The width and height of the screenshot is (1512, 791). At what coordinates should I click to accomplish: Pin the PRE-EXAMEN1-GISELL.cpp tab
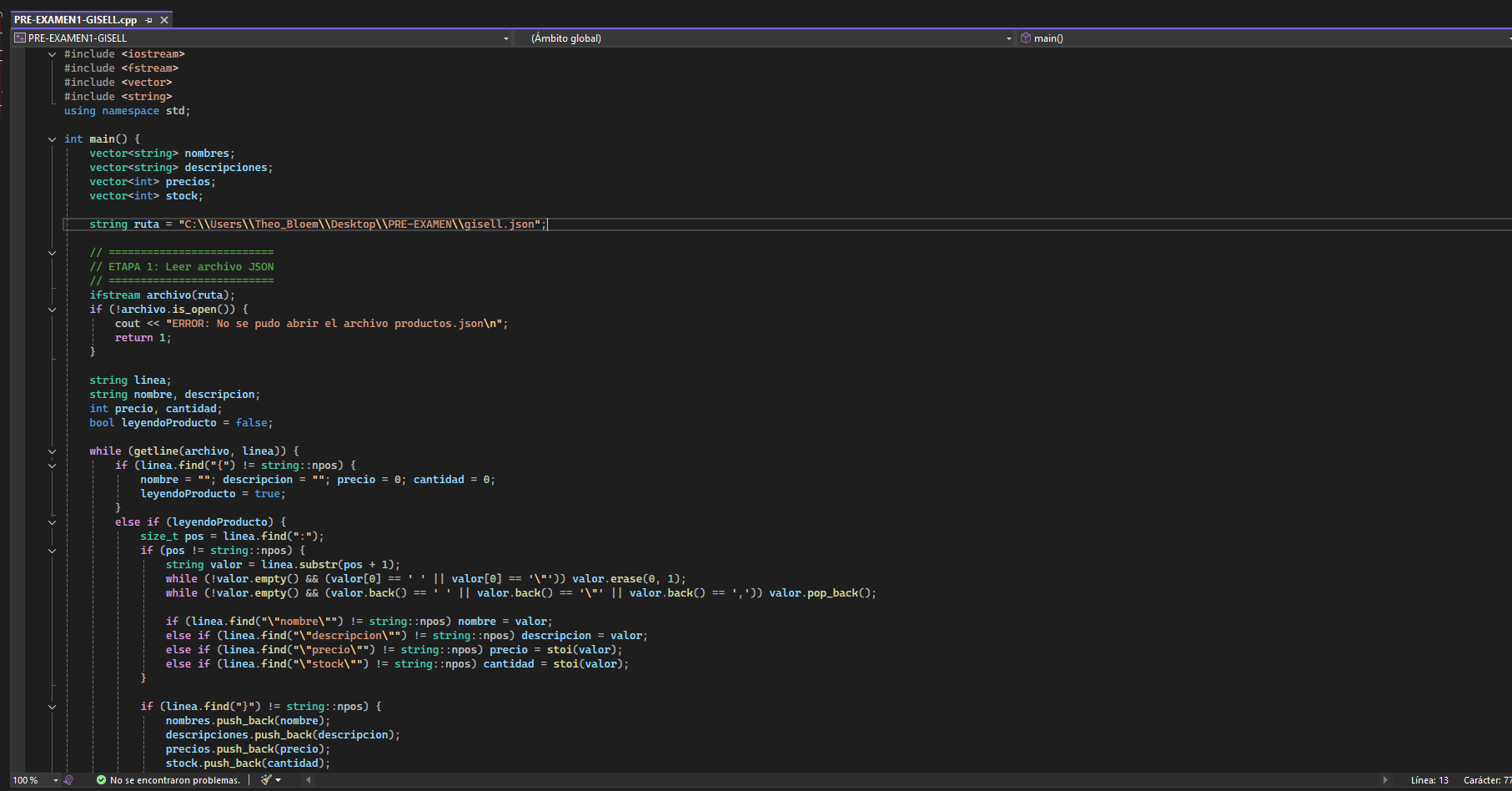pos(148,20)
